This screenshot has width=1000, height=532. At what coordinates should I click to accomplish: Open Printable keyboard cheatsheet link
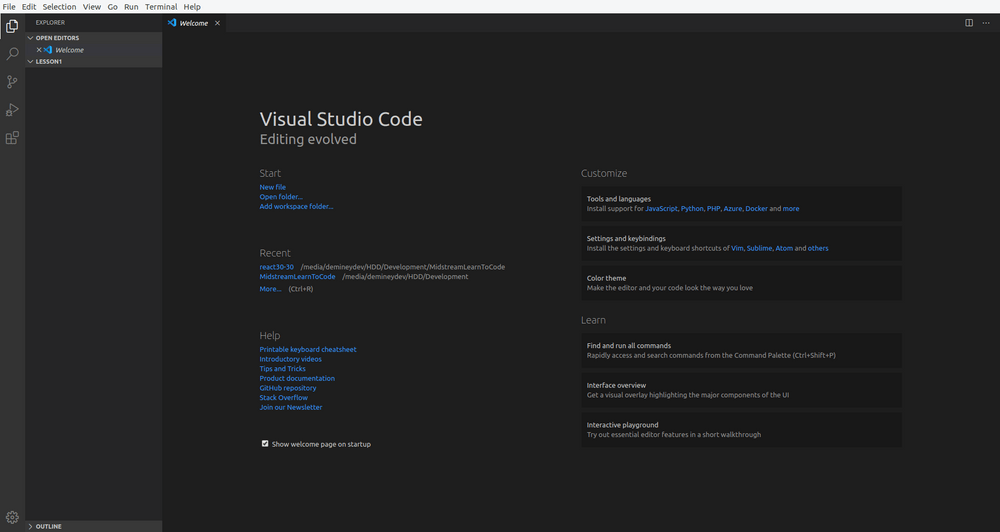308,349
